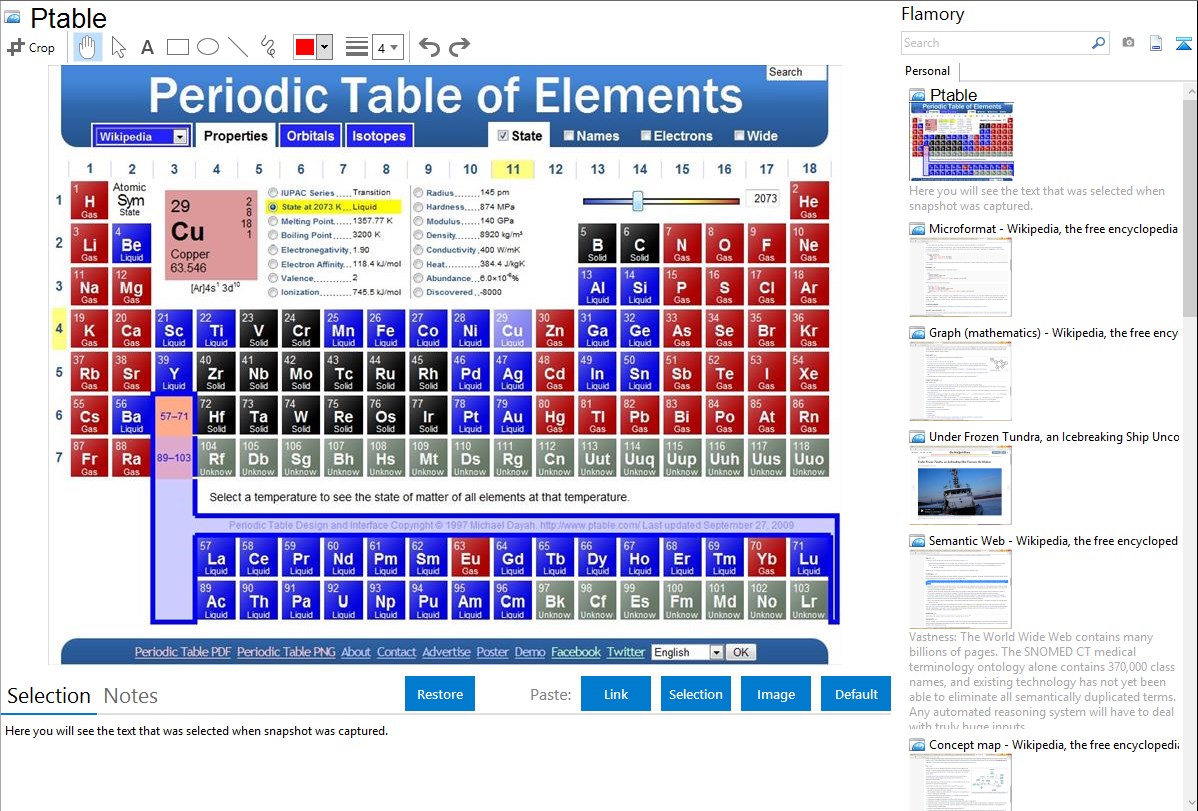
Task: Select the freehand scribble tool
Action: click(268, 47)
